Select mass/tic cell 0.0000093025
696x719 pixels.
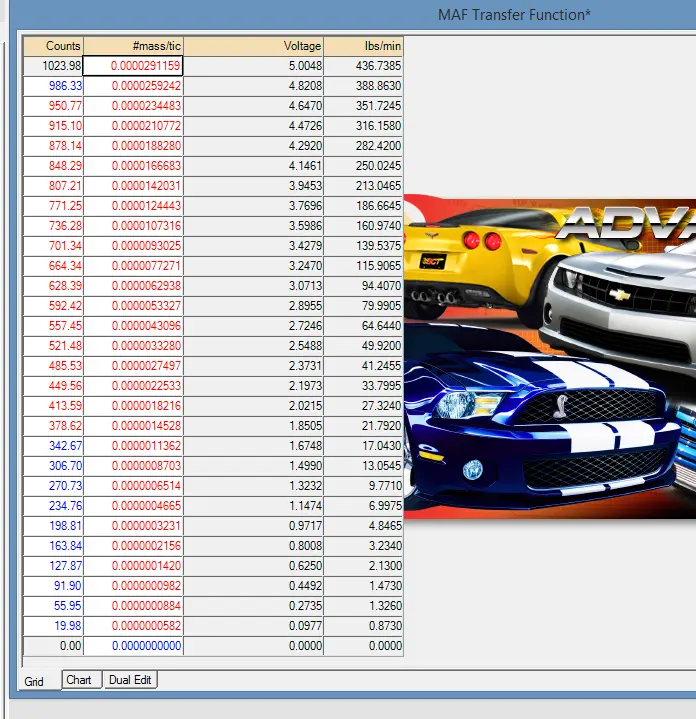click(x=133, y=246)
